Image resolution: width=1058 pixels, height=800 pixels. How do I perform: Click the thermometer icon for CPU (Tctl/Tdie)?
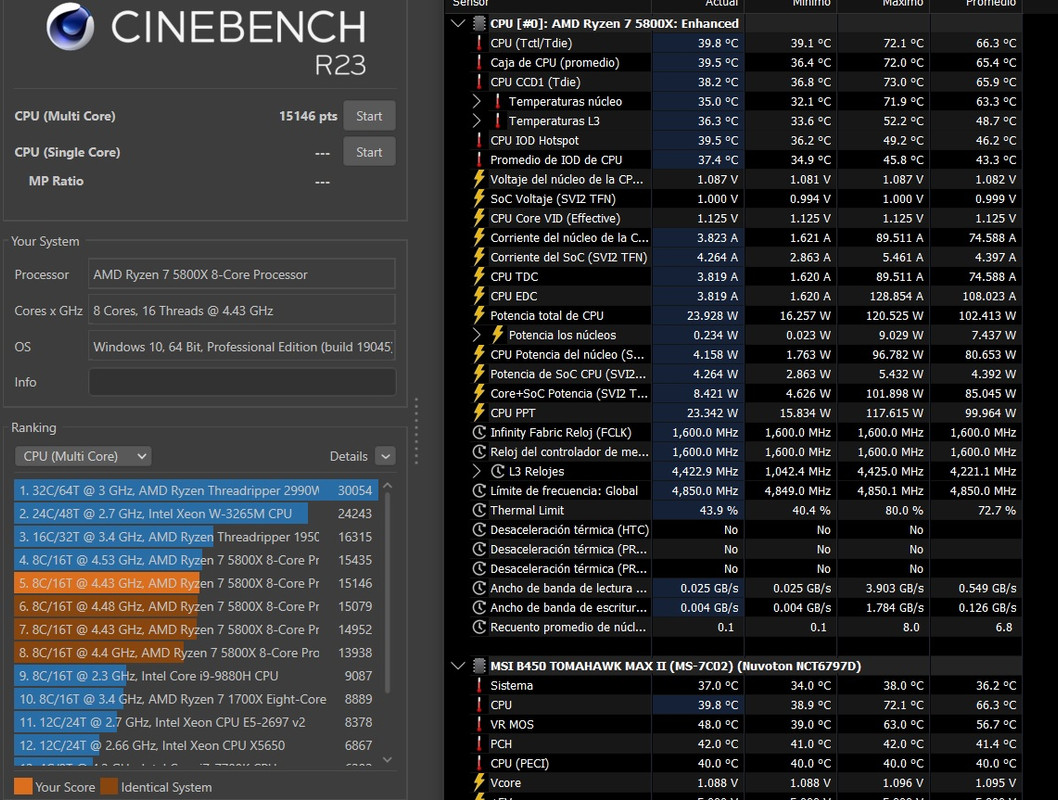click(x=479, y=43)
